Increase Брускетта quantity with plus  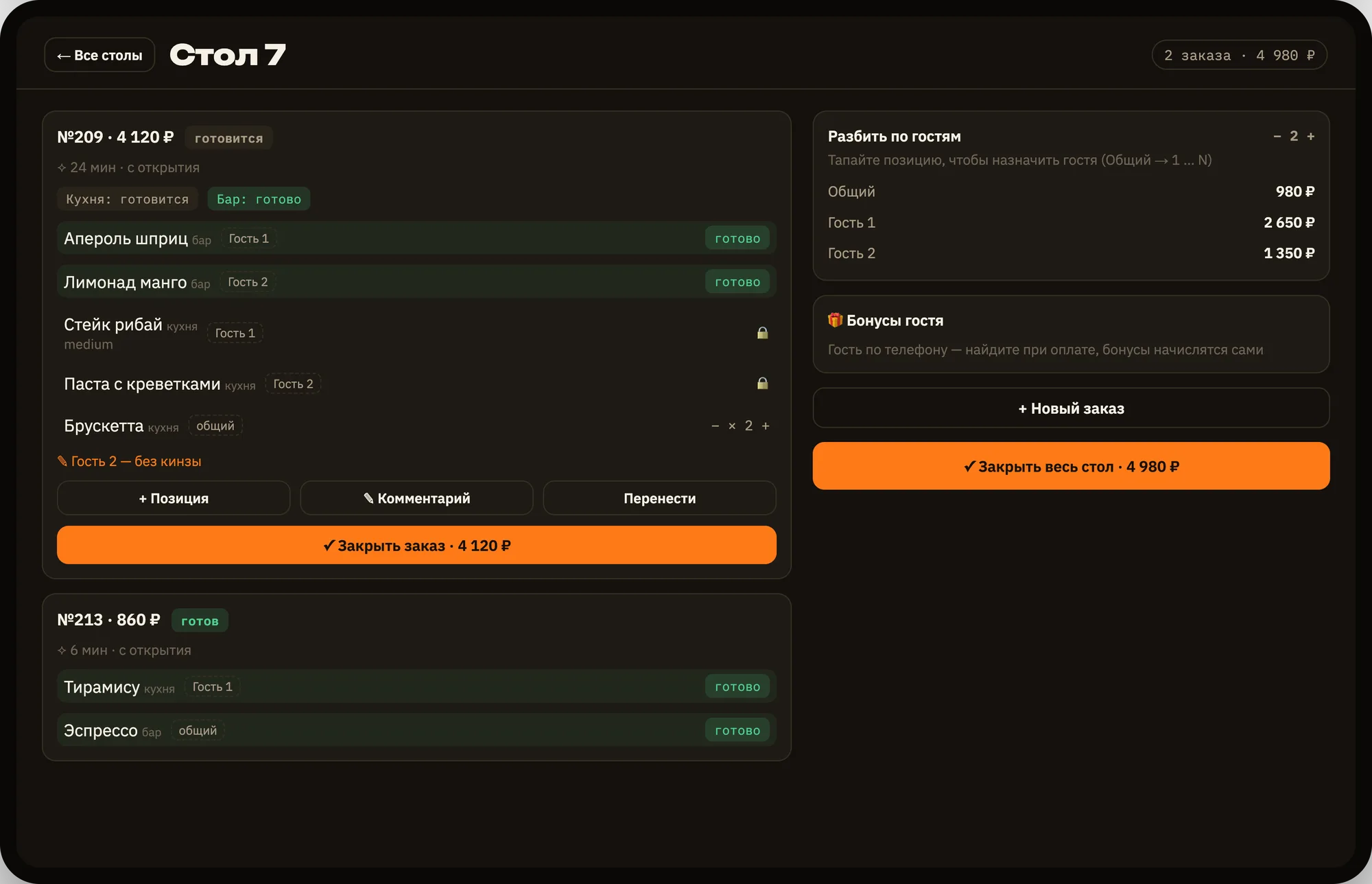point(766,426)
